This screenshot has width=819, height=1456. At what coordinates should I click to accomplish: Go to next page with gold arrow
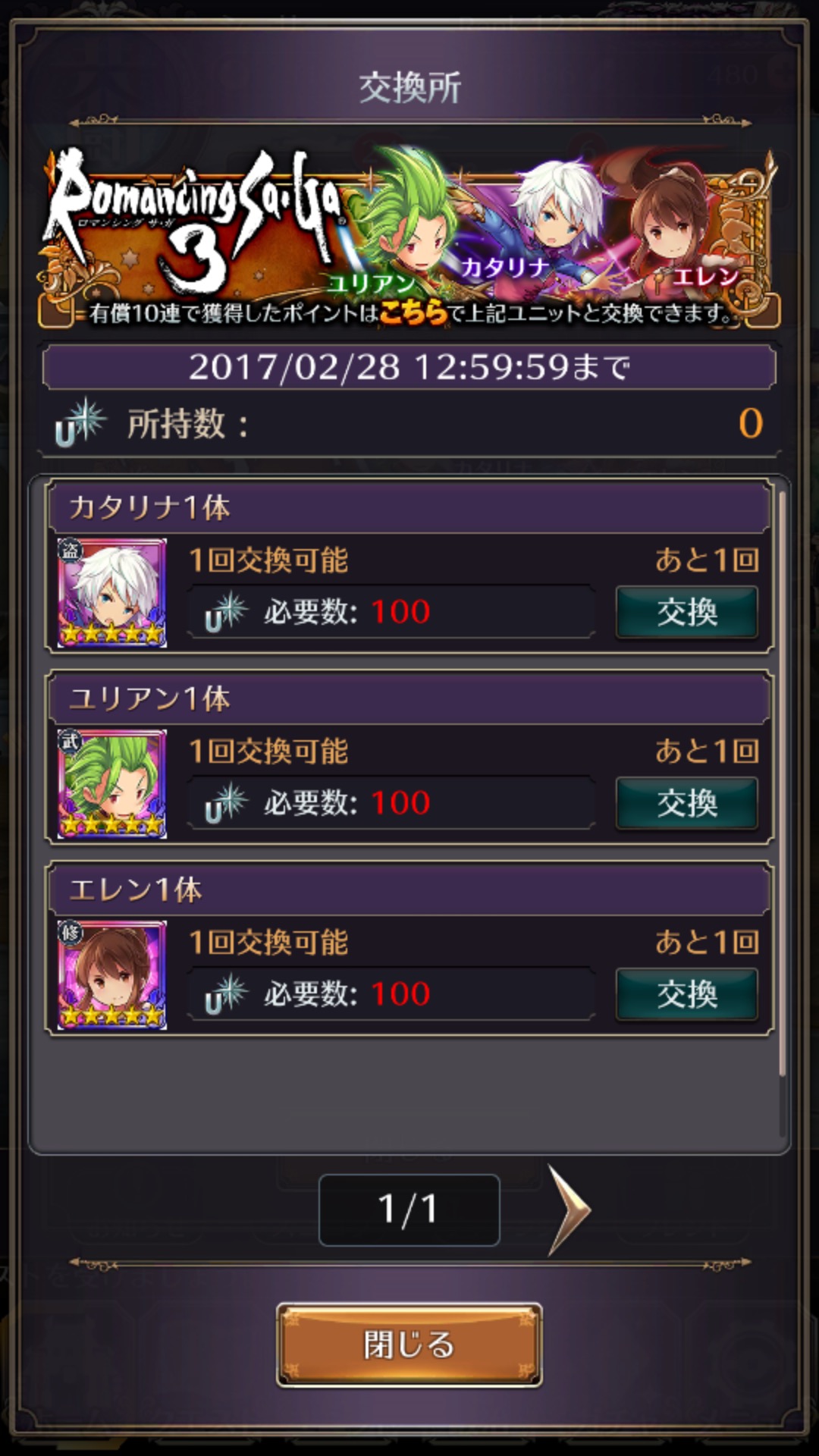(569, 1210)
